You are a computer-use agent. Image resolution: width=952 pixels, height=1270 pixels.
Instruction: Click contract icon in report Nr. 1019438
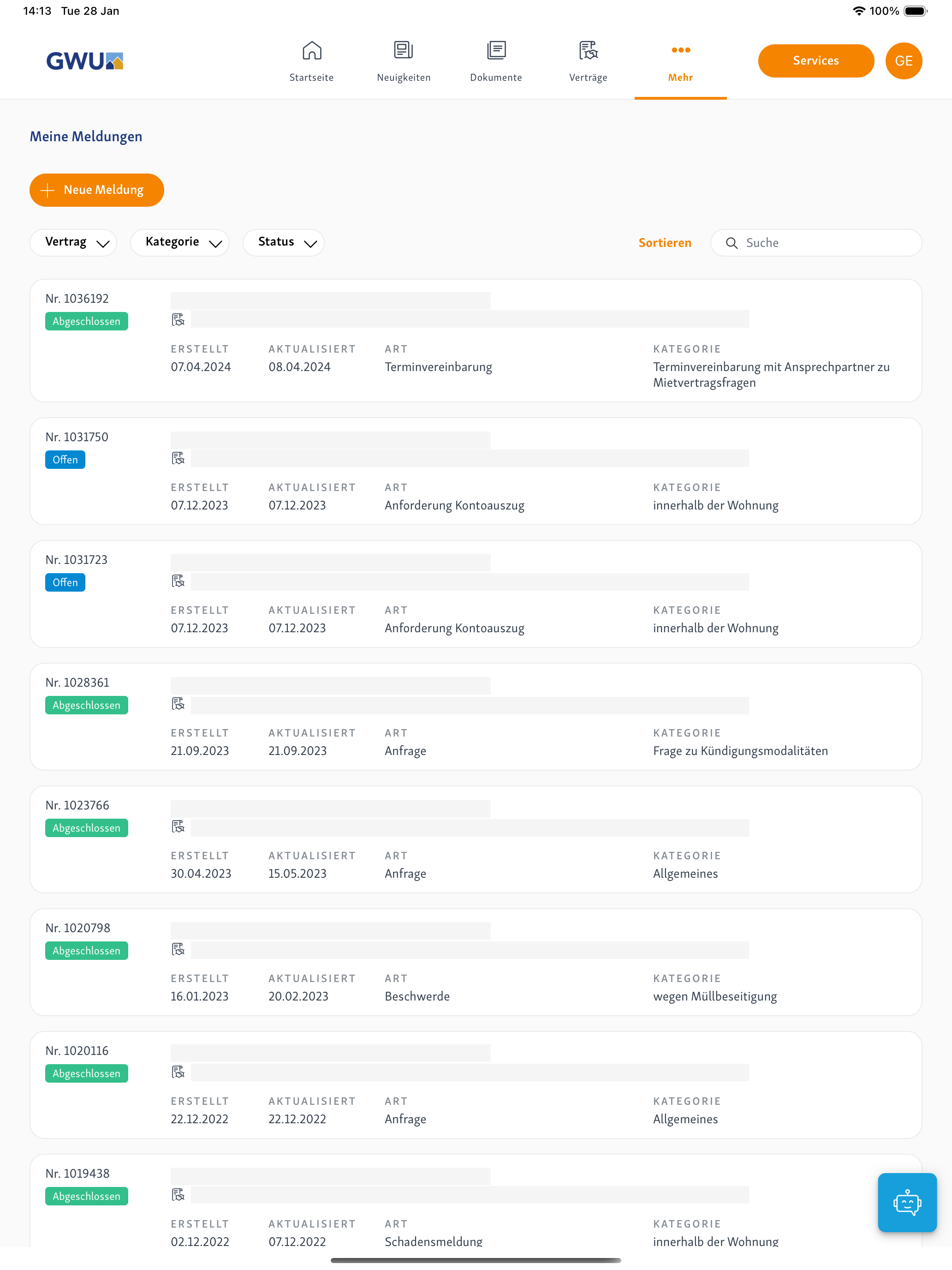178,1195
